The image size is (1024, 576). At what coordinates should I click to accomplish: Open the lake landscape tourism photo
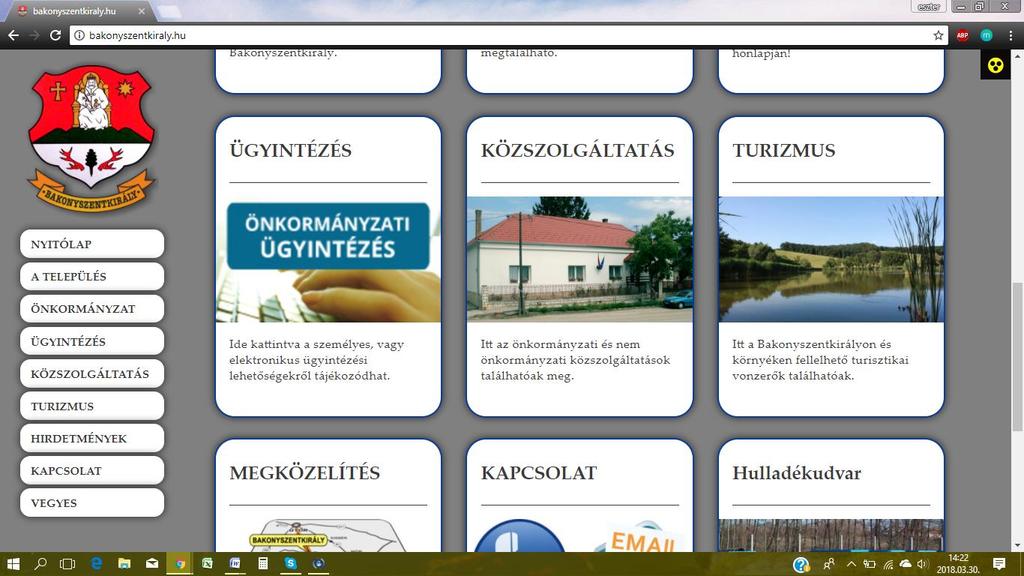[x=831, y=259]
